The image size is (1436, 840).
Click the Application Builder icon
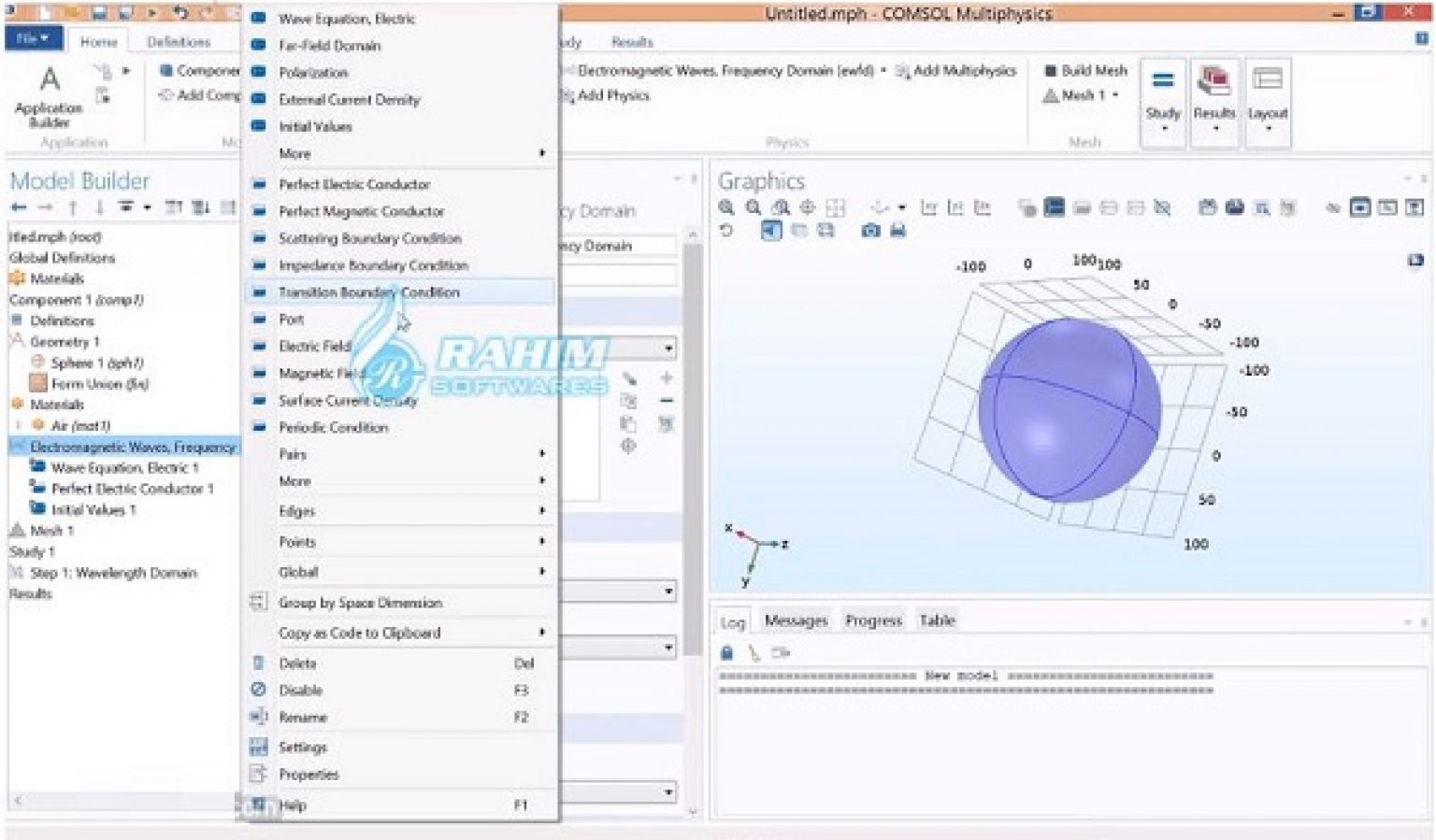point(49,93)
